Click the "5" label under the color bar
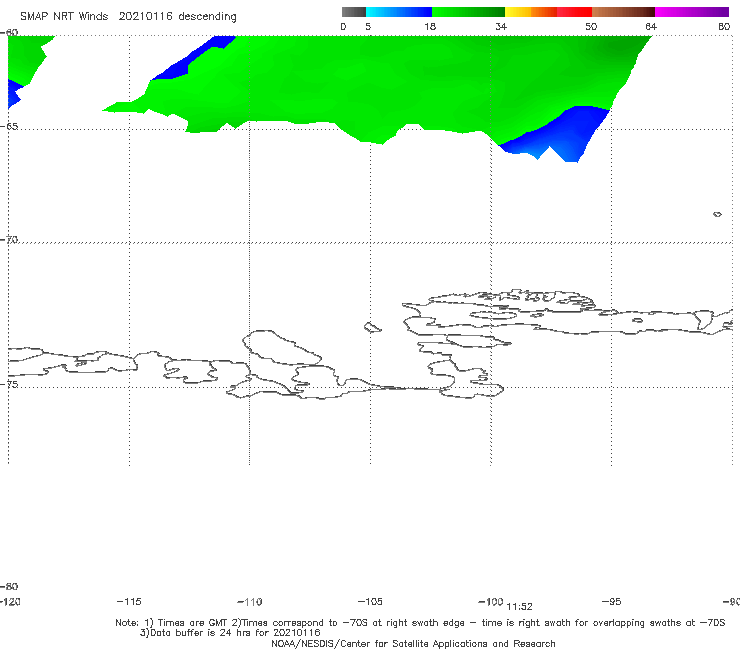This screenshot has width=740, height=650. pos(368,27)
